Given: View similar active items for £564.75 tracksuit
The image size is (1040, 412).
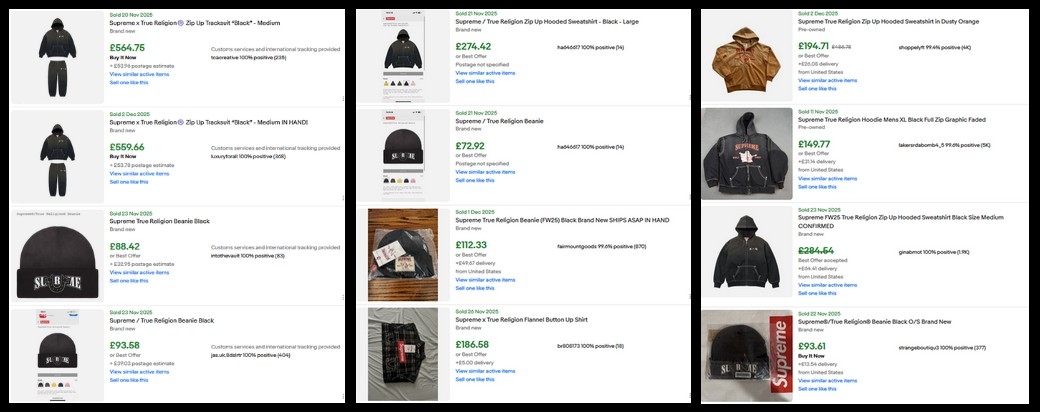Looking at the screenshot, I should point(139,74).
